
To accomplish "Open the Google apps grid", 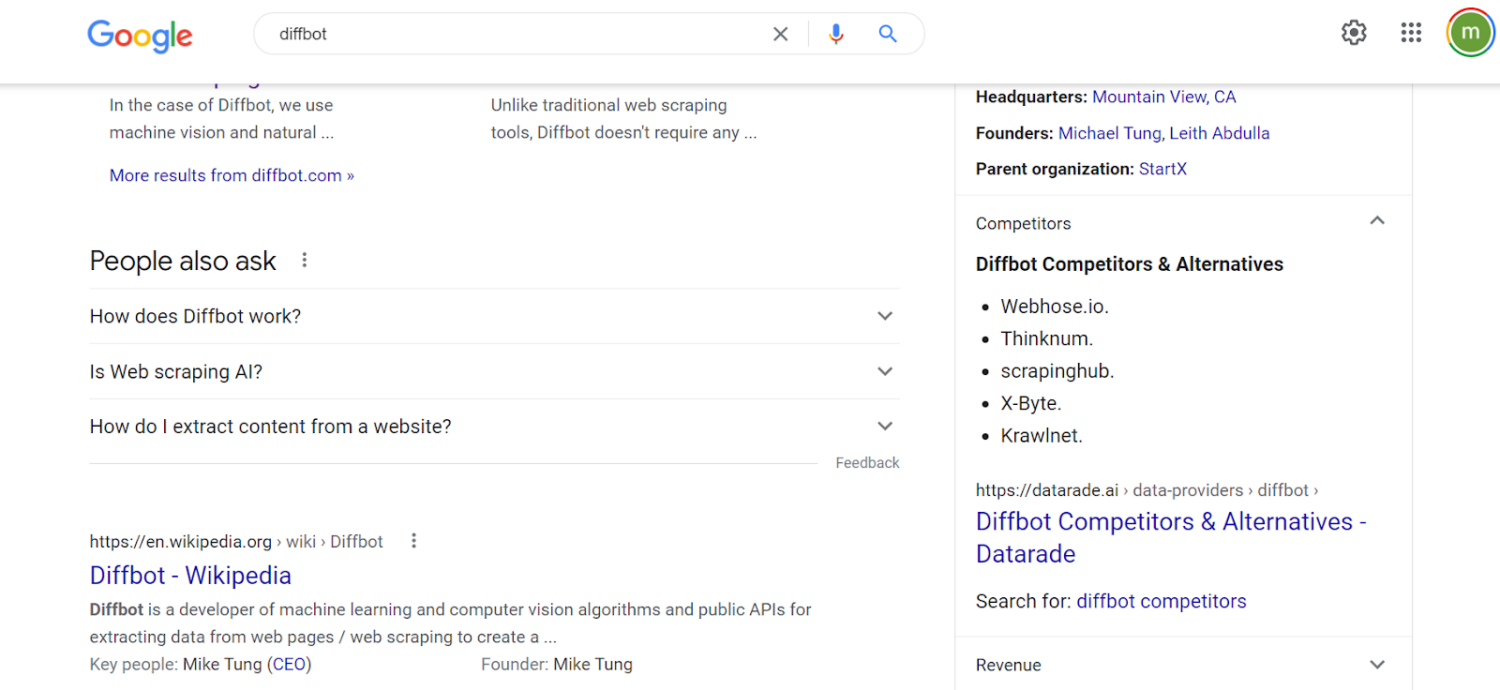I will [1411, 33].
